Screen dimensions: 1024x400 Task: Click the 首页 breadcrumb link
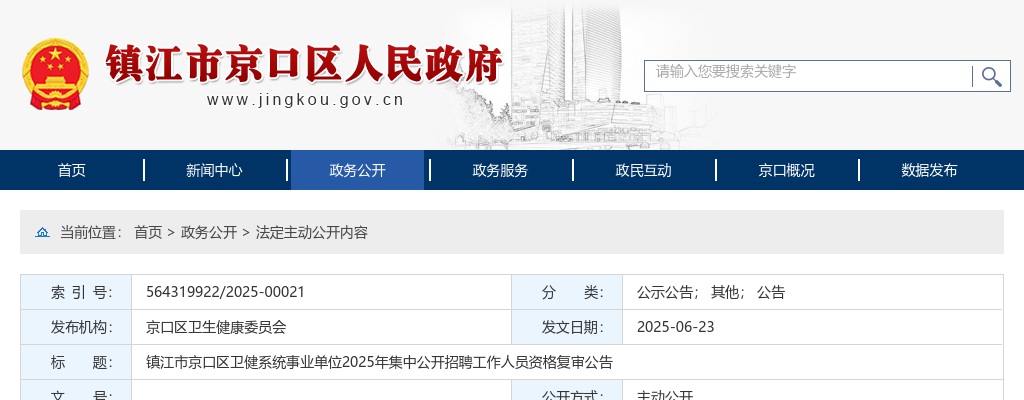(x=148, y=232)
